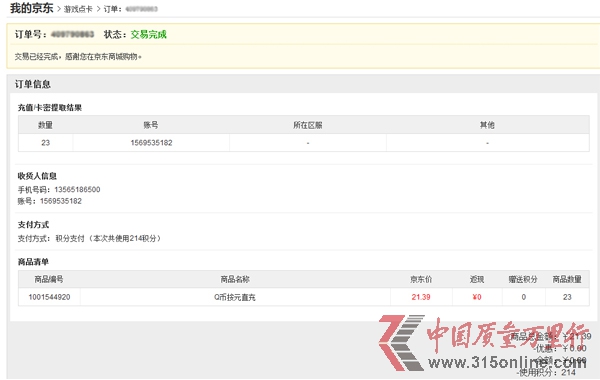Click the red price 21.39

(x=421, y=297)
